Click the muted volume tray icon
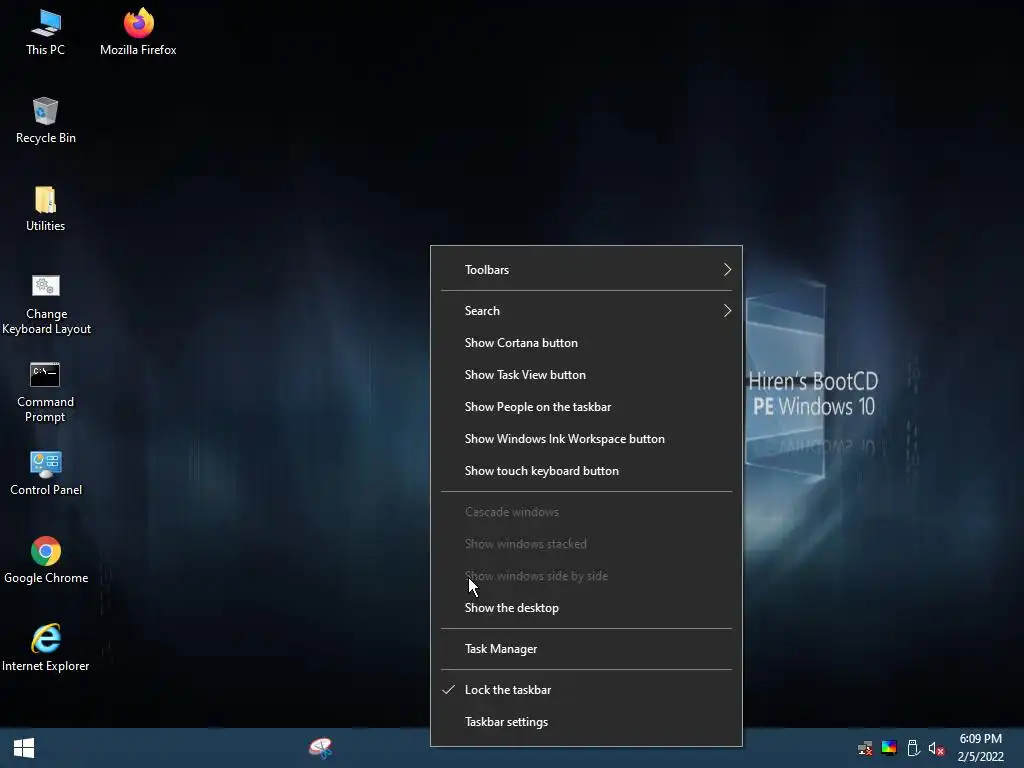 coord(936,748)
